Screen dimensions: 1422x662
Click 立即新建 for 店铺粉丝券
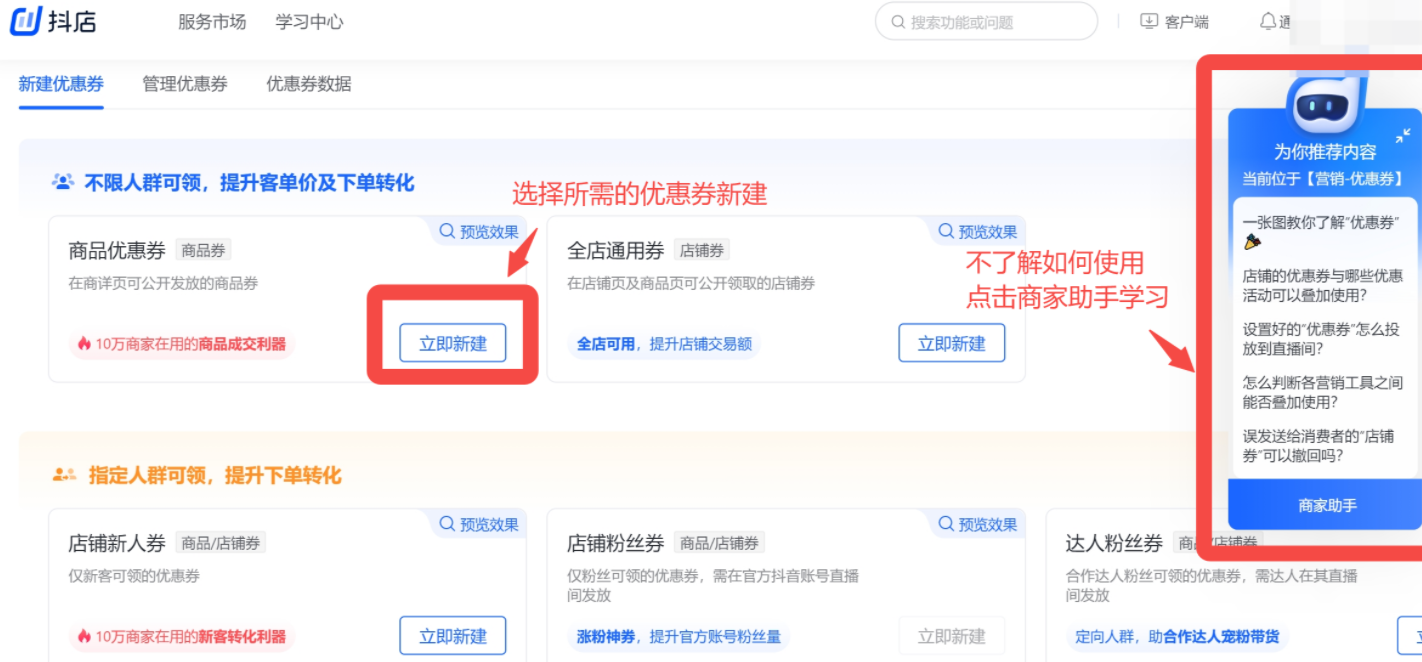[952, 636]
